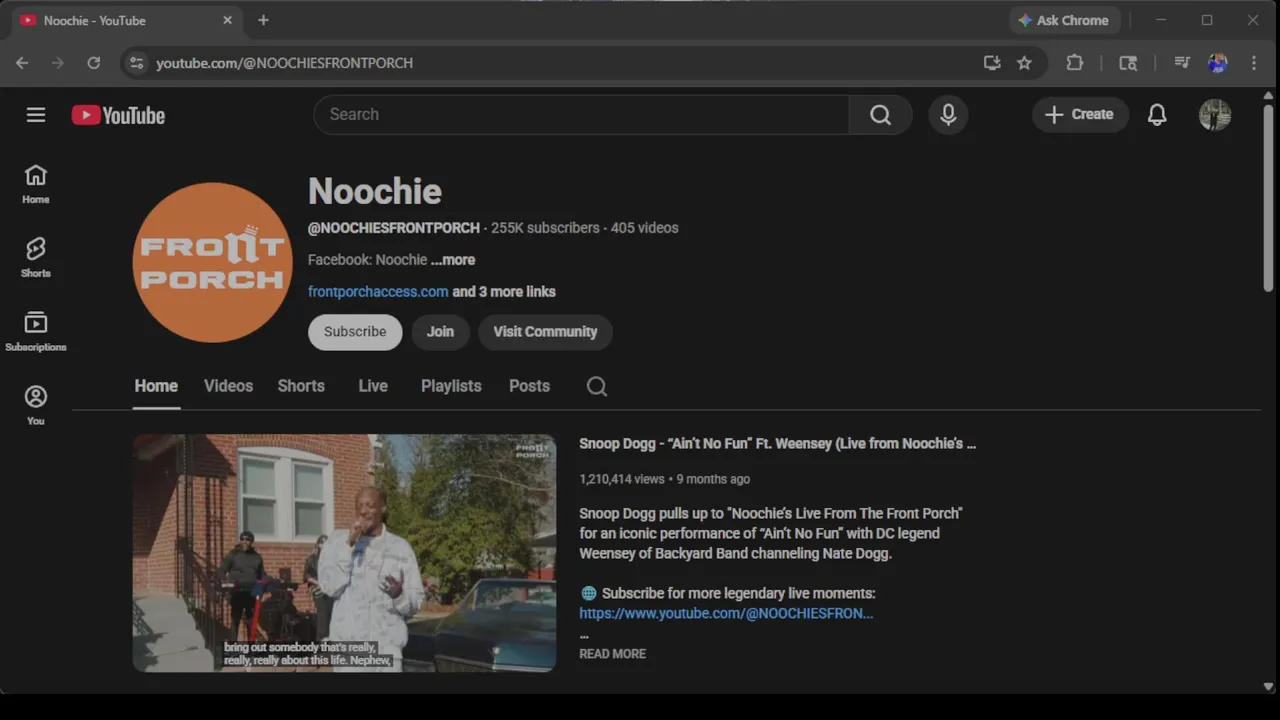Open frontporchaccess.com link

pyautogui.click(x=378, y=292)
